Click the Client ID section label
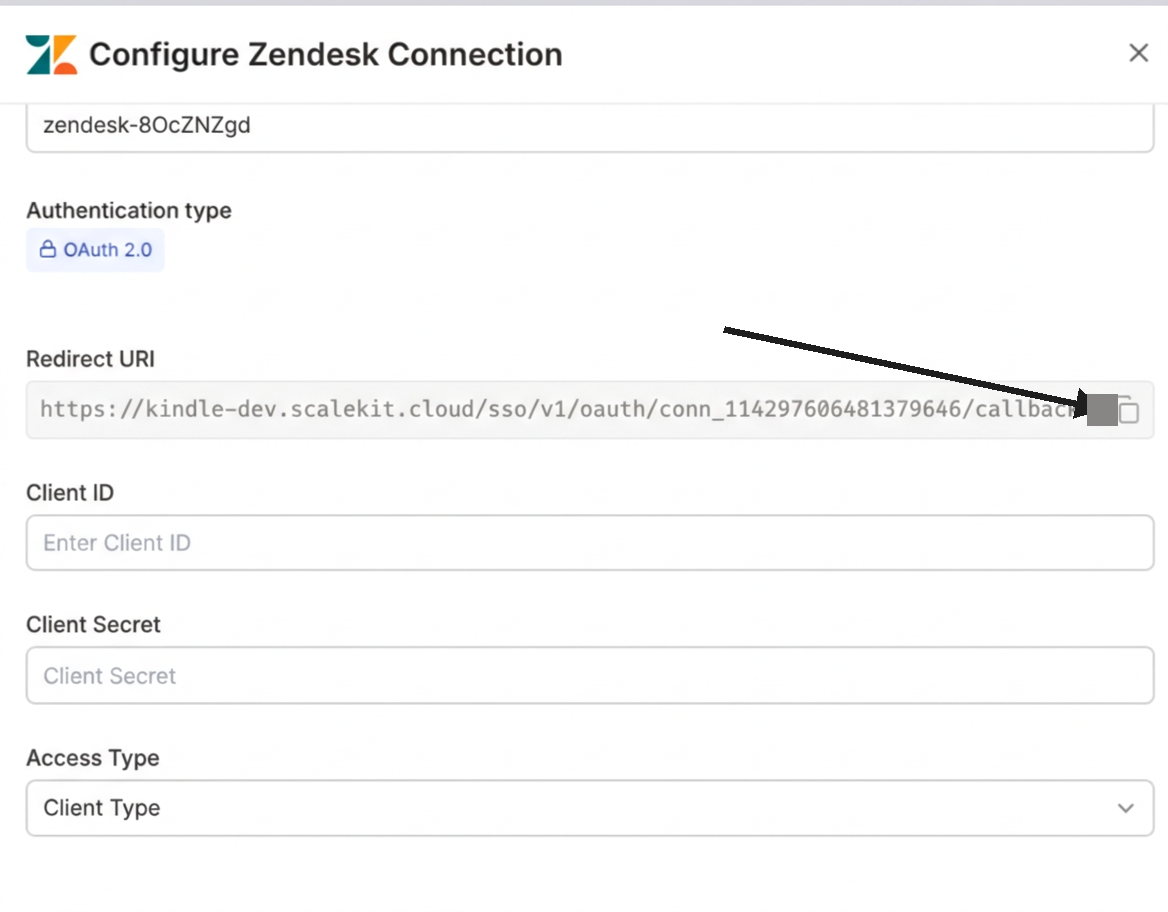1168x912 pixels. click(x=70, y=492)
